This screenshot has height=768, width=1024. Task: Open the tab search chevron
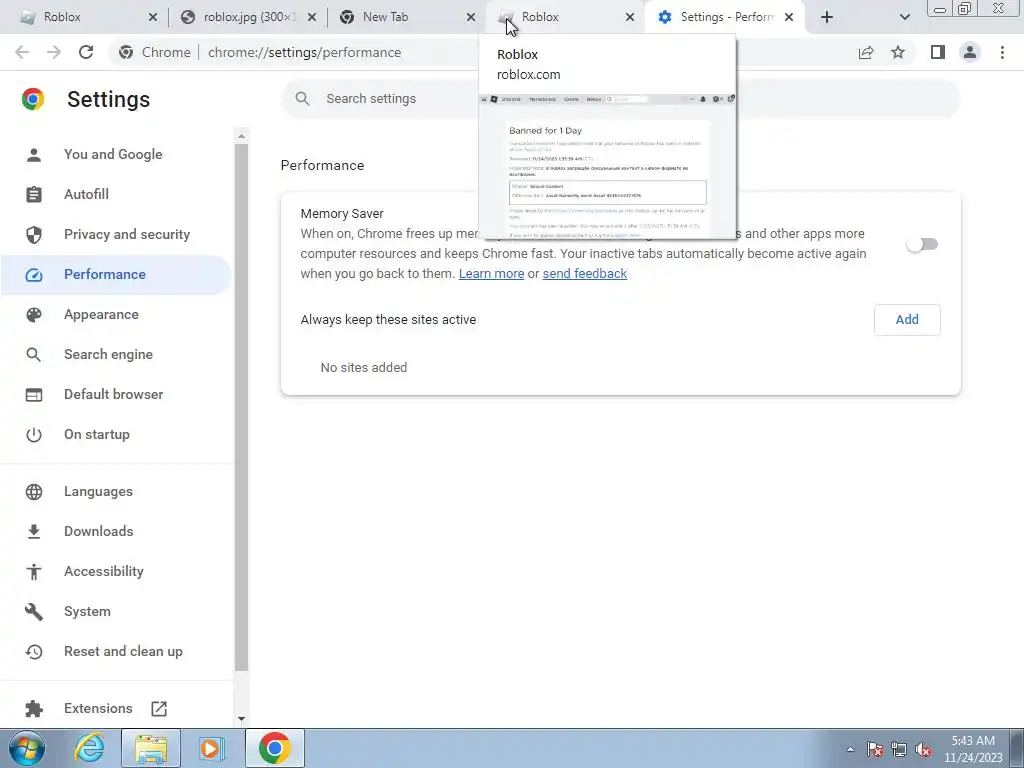[x=904, y=17]
